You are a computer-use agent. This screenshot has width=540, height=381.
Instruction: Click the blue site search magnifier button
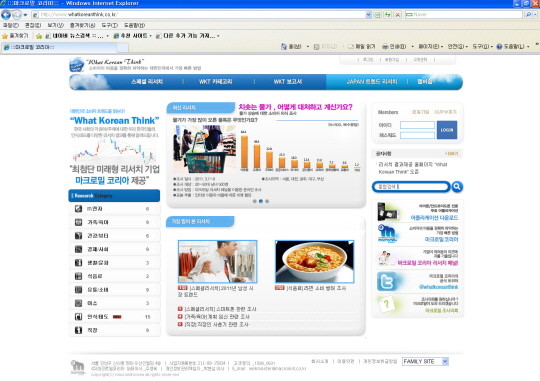[x=457, y=187]
